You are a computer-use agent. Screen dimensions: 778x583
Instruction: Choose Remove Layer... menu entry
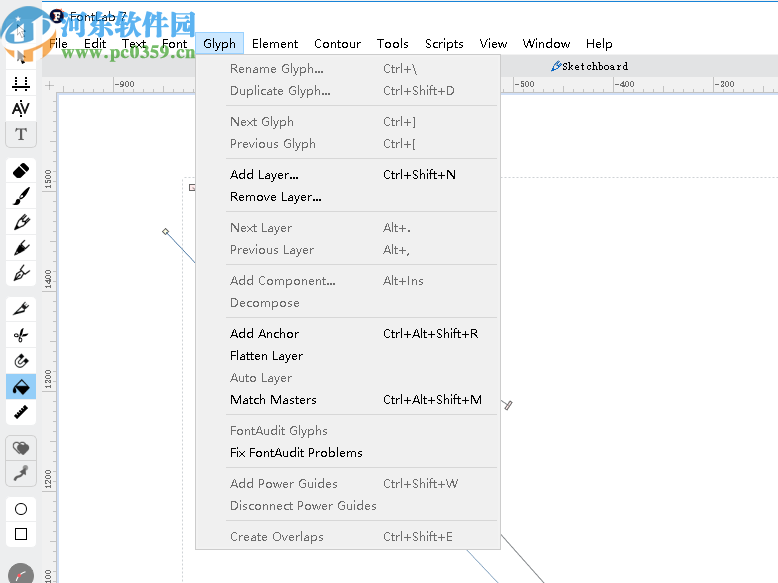[348, 197]
